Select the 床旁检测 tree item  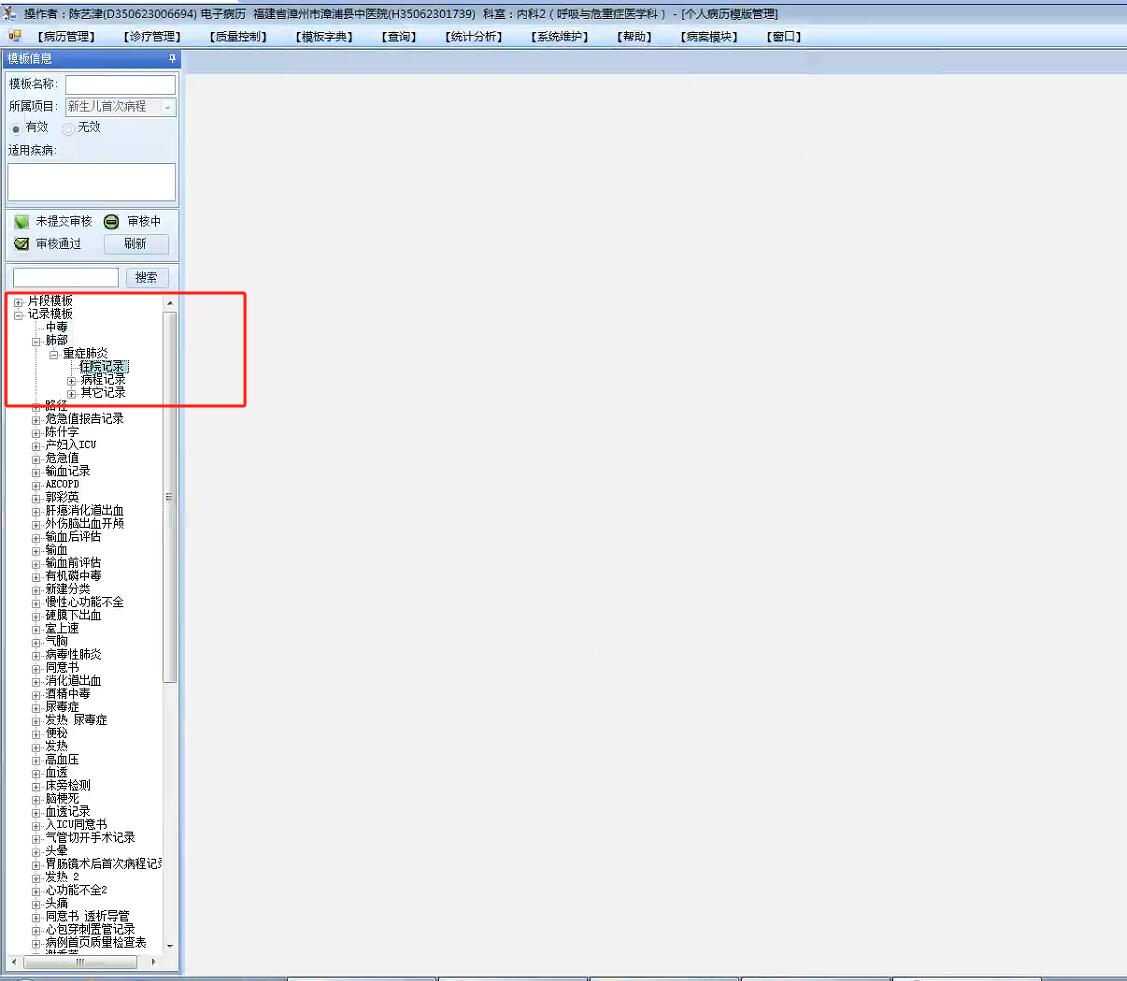68,786
